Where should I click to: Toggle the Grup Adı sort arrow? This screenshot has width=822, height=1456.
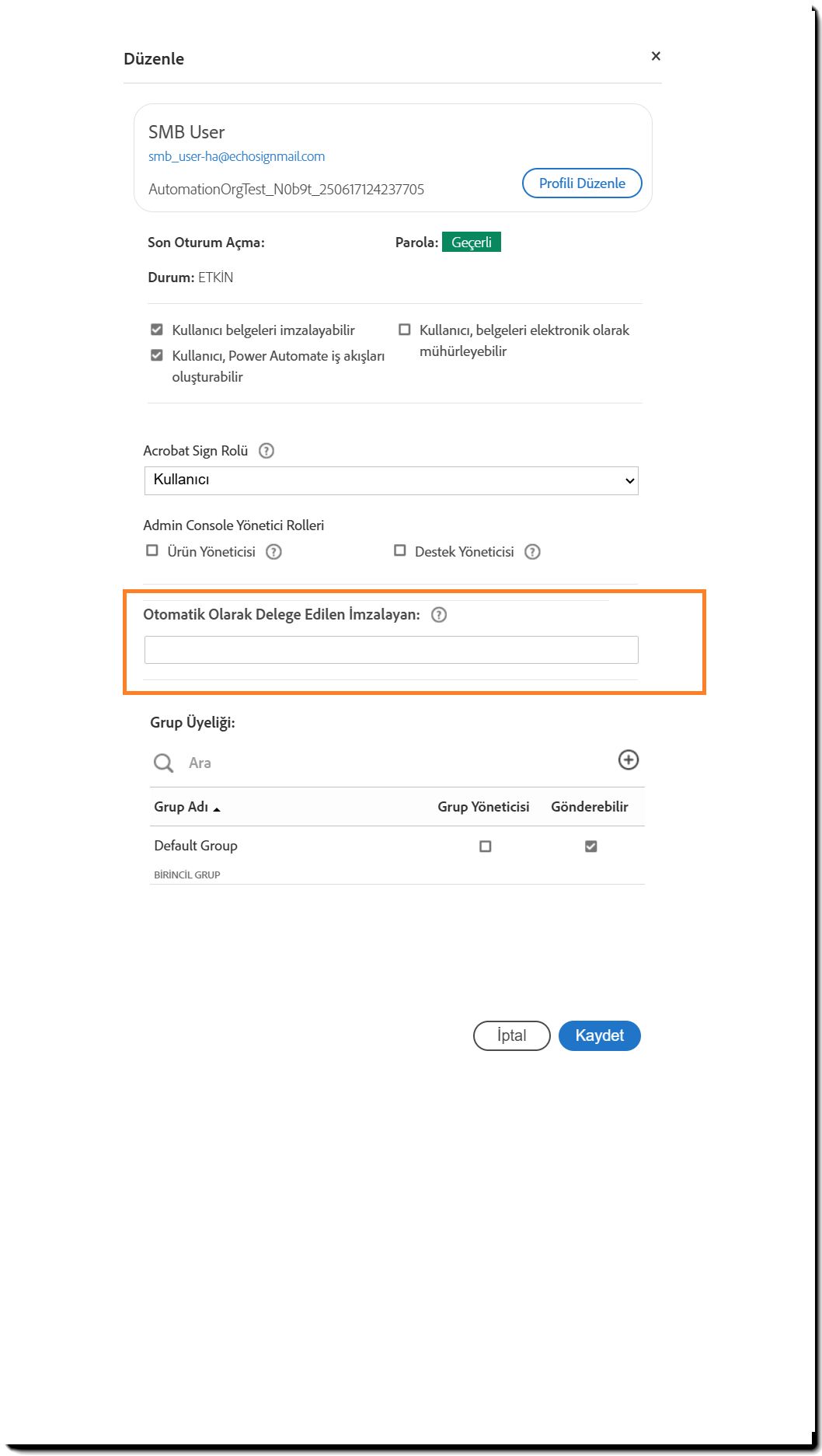[x=217, y=809]
